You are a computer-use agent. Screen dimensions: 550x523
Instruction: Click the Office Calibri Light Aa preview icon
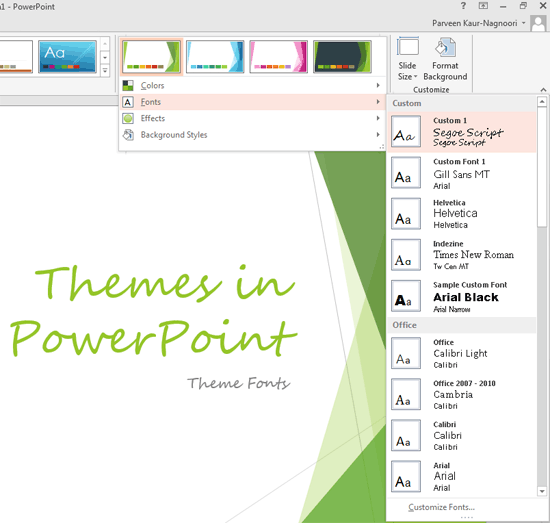tap(406, 353)
